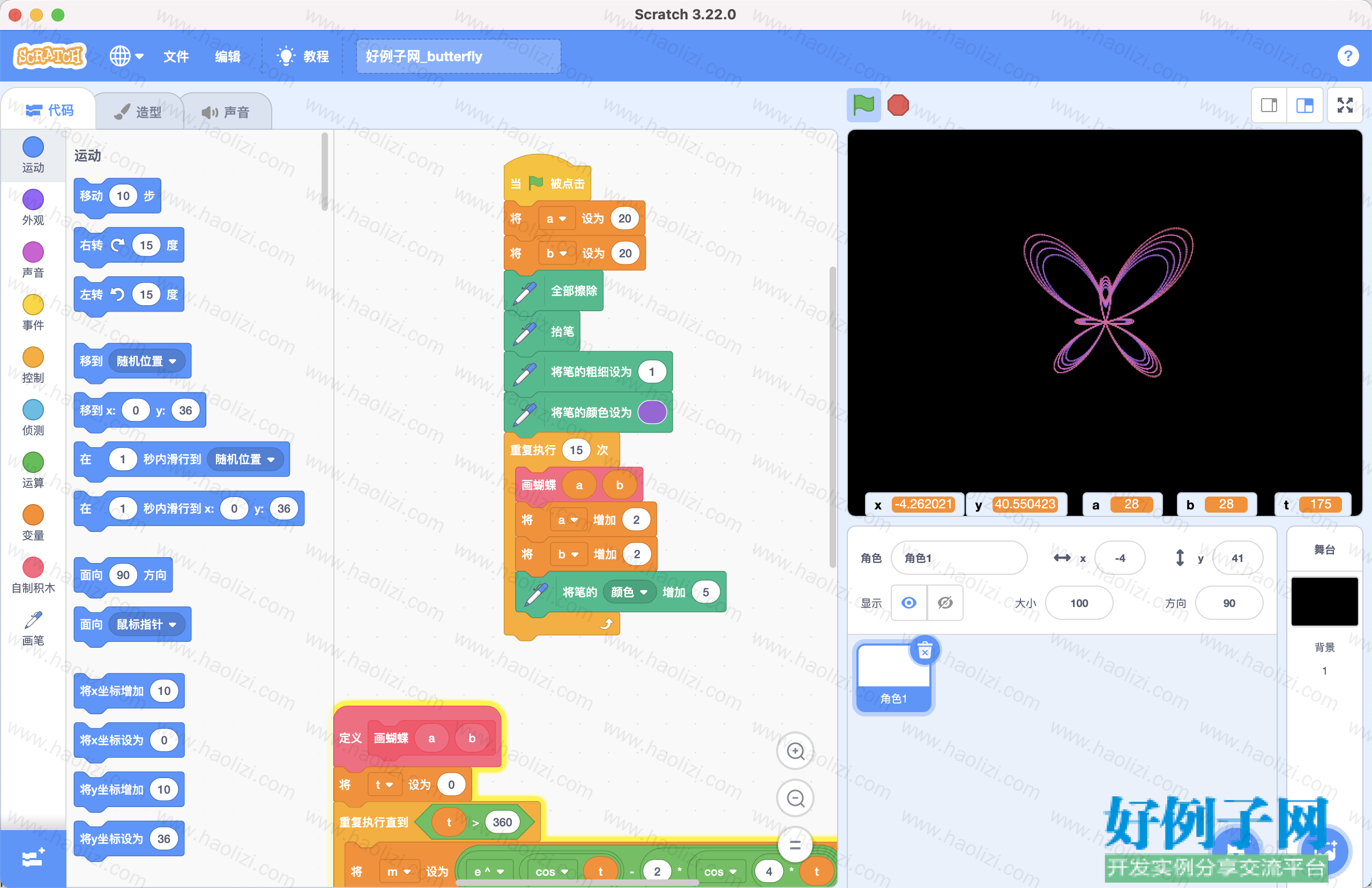The image size is (1372, 888).
Task: Open variable dropdown in 将 a 增加 2
Action: (x=568, y=520)
